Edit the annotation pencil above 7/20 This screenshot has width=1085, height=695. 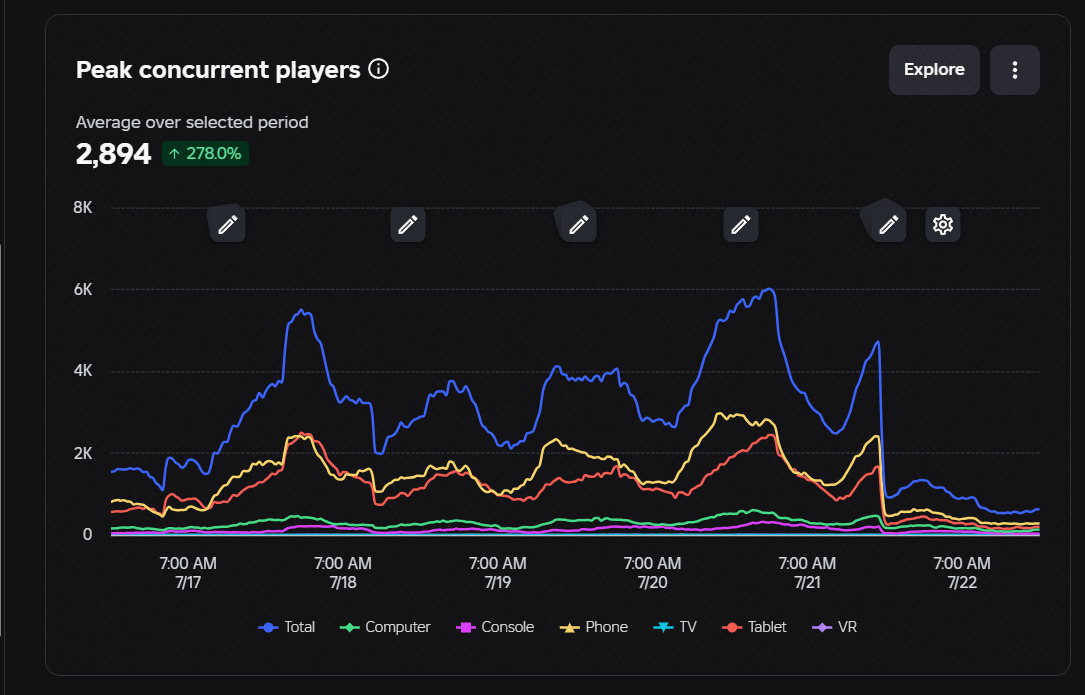tap(740, 224)
